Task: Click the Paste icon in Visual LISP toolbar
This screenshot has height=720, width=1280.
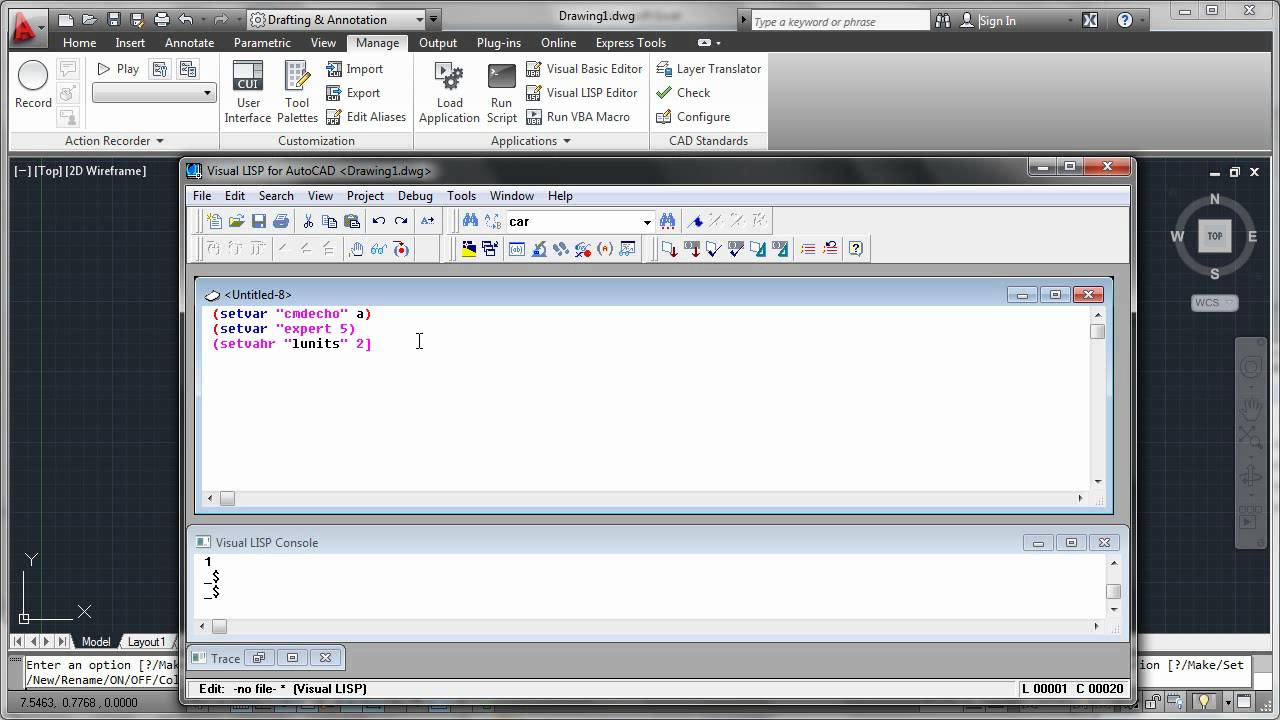Action: 352,221
